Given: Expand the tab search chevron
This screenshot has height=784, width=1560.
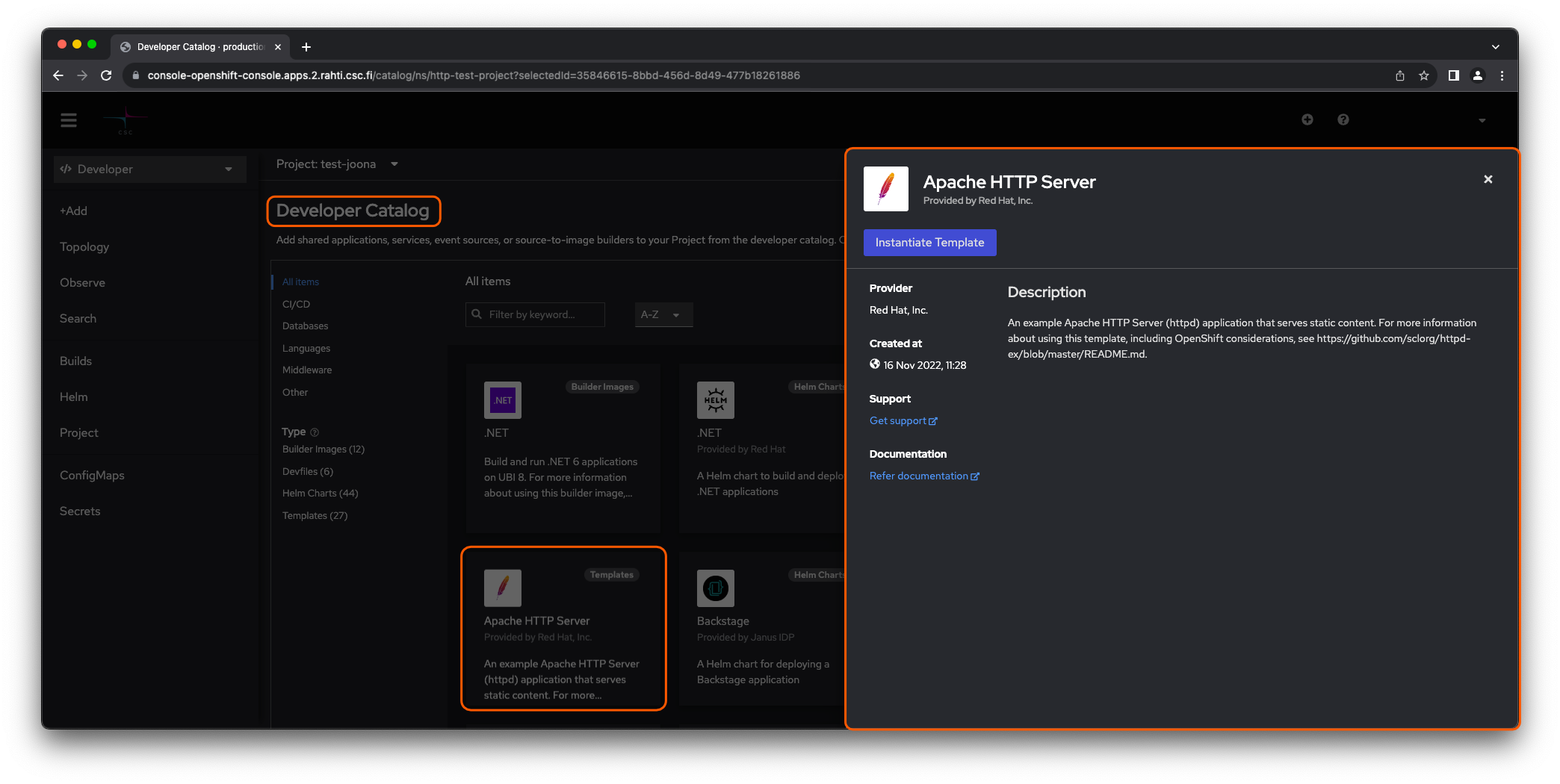Looking at the screenshot, I should pos(1496,47).
